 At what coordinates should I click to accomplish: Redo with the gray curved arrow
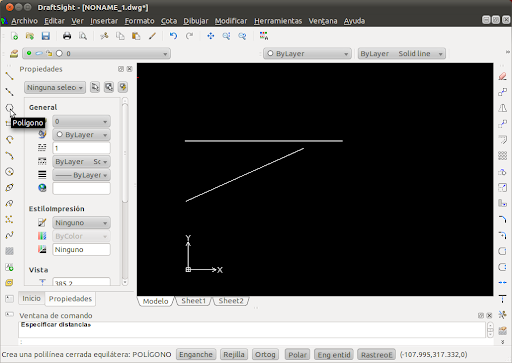(x=189, y=36)
